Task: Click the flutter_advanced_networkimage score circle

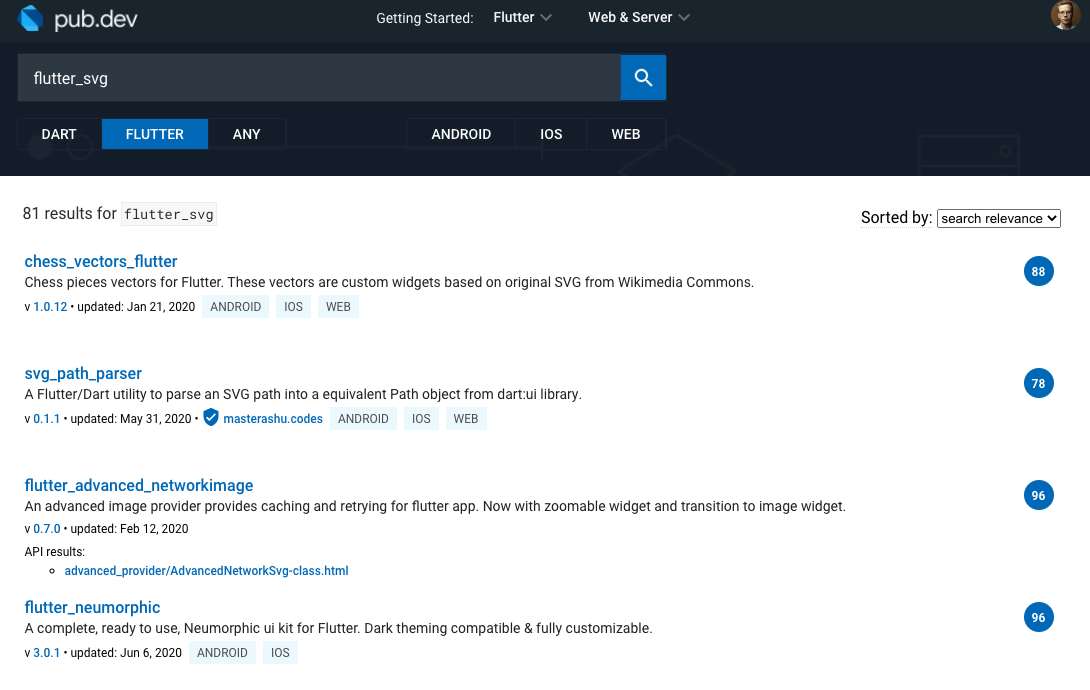Action: pyautogui.click(x=1038, y=495)
